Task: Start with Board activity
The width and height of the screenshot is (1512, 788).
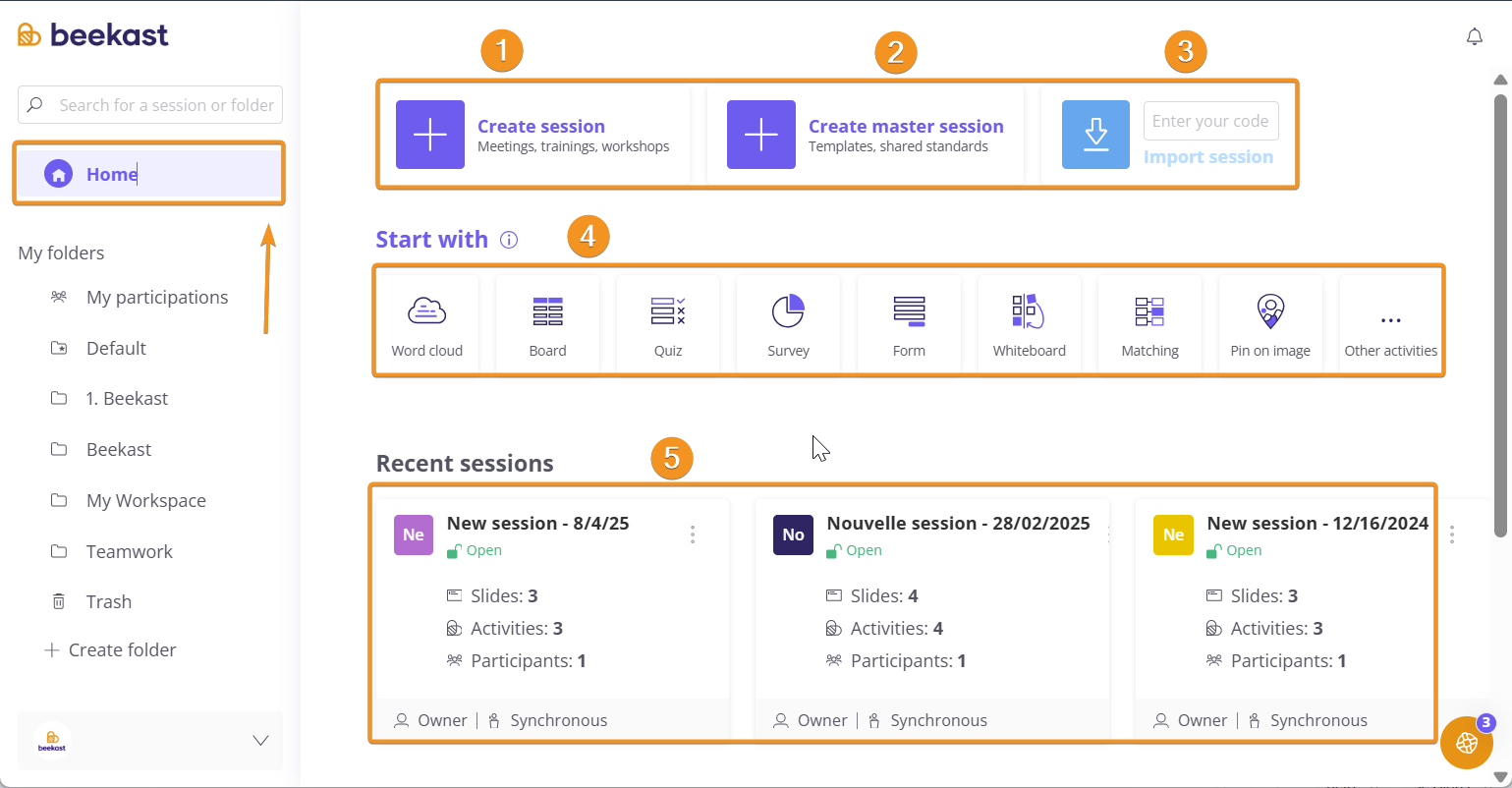Action: 547,324
